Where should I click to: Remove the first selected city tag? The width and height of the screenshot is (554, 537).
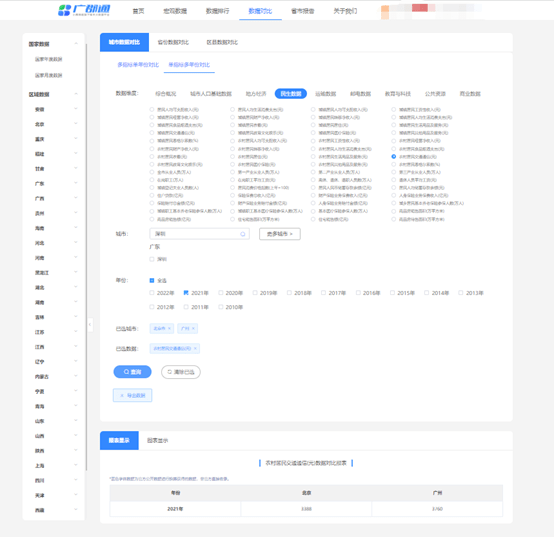coord(169,329)
